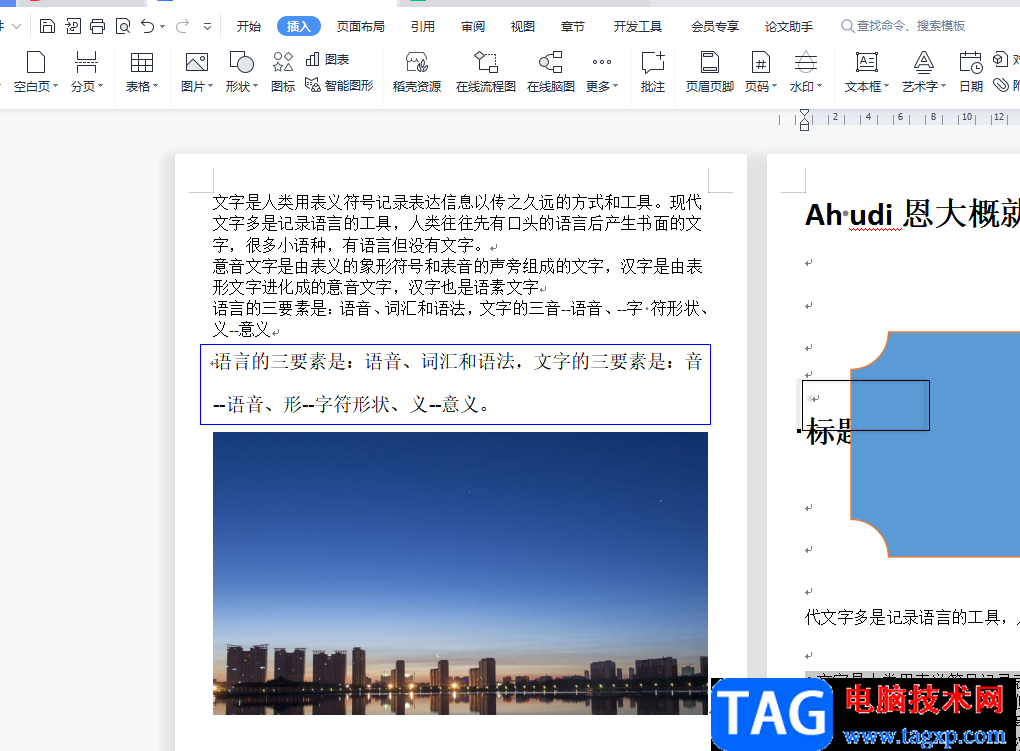This screenshot has width=1020, height=751.
Task: Click 智能图形 smart graphics
Action: pyautogui.click(x=339, y=85)
